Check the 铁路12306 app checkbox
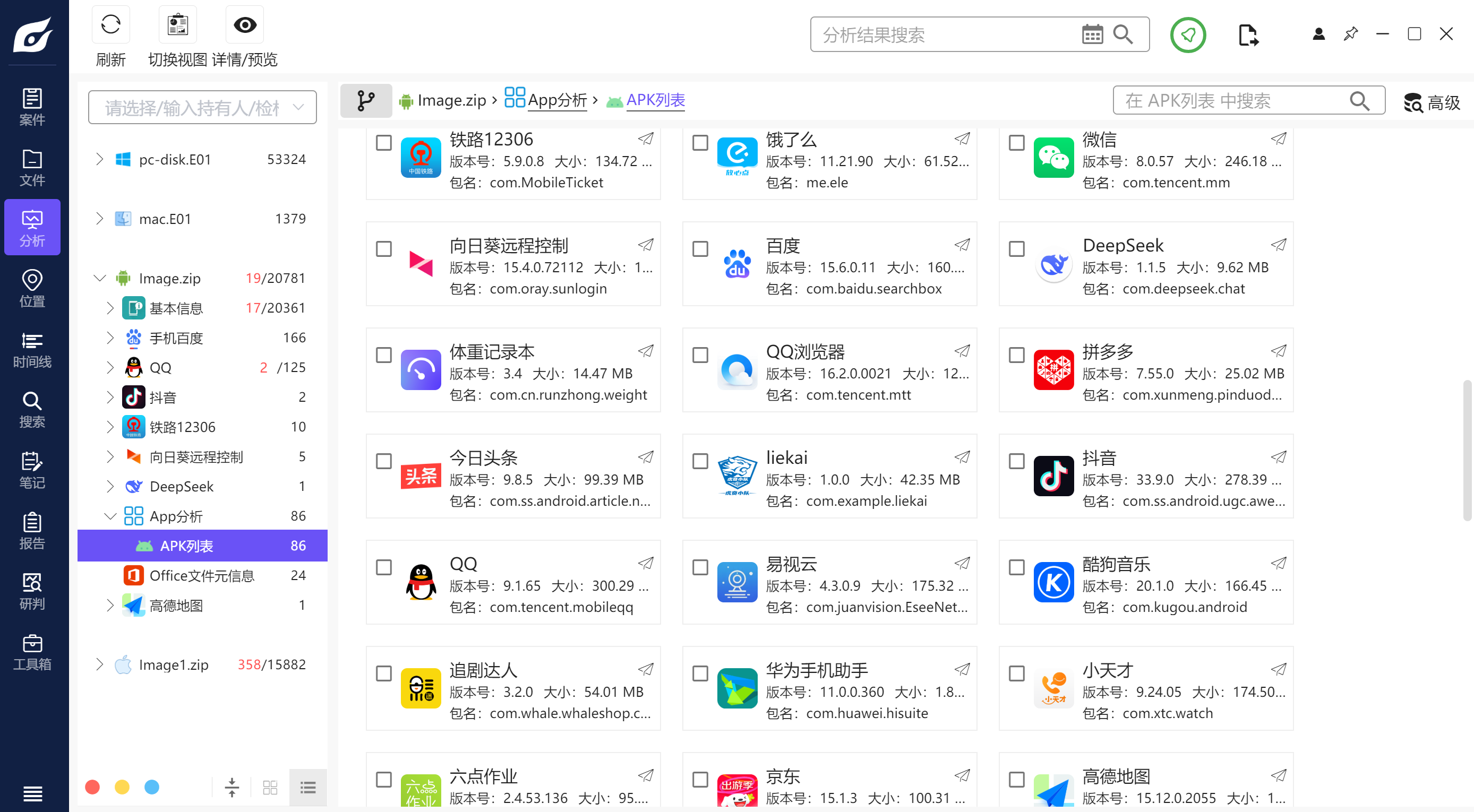The height and width of the screenshot is (812, 1474). pos(383,142)
